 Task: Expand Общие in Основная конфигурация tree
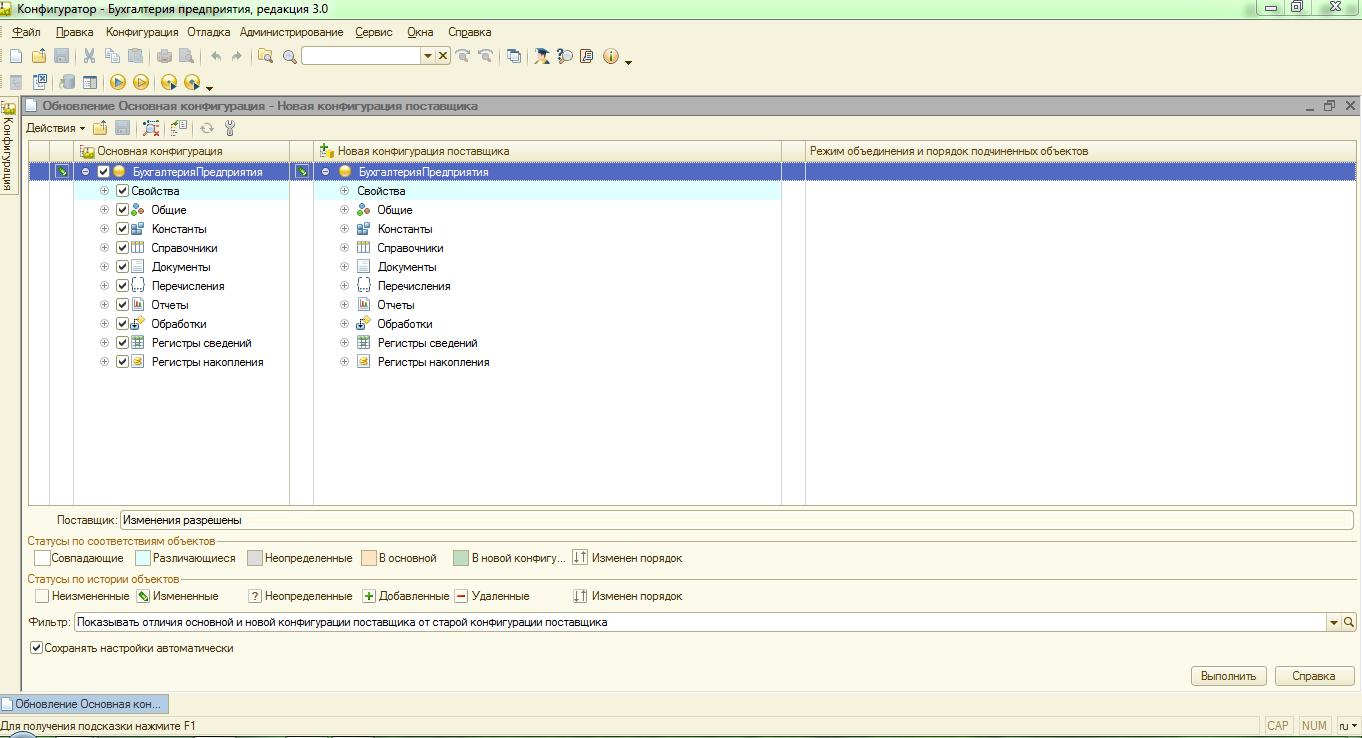point(104,210)
